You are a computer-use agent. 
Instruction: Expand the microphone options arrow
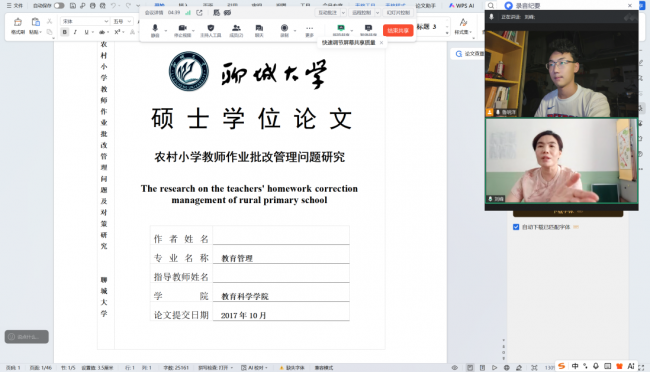166,31
